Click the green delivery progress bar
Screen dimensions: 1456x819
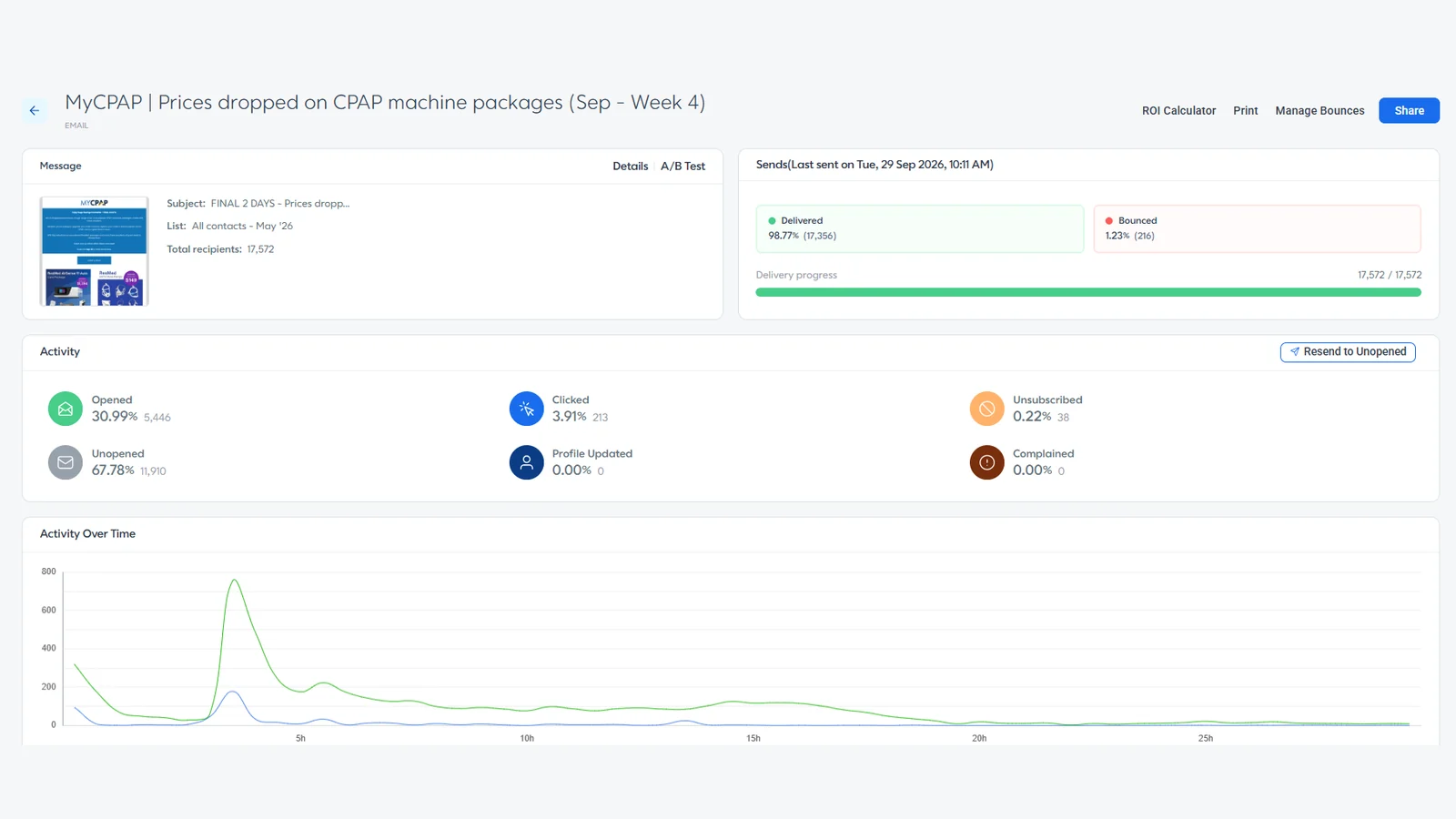(1088, 292)
